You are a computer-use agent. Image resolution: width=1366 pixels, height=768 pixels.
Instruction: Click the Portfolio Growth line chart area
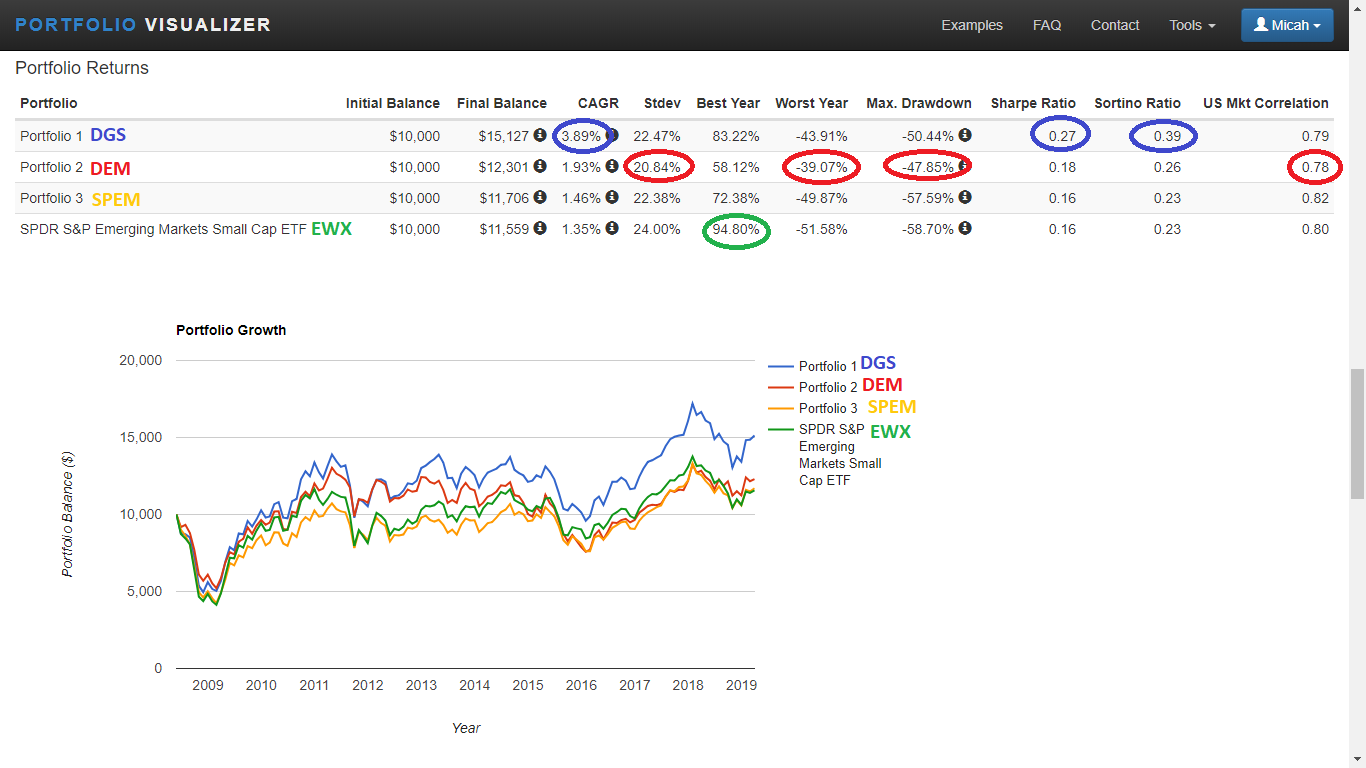(466, 514)
